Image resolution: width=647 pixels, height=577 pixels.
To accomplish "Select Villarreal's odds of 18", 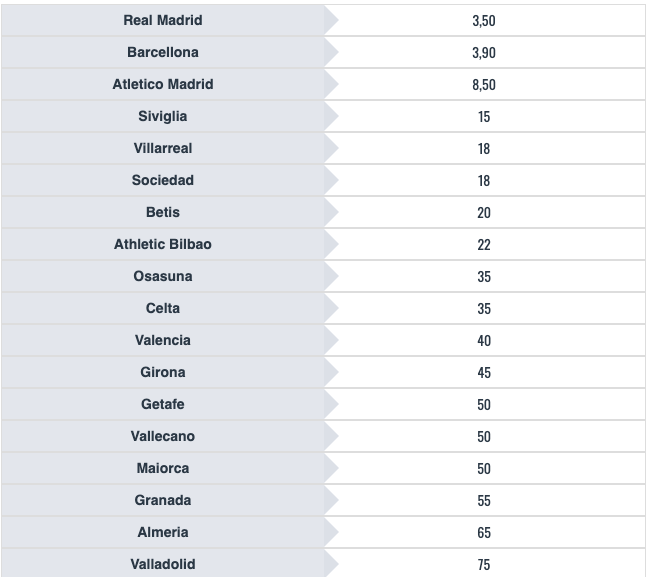I will tap(484, 148).
